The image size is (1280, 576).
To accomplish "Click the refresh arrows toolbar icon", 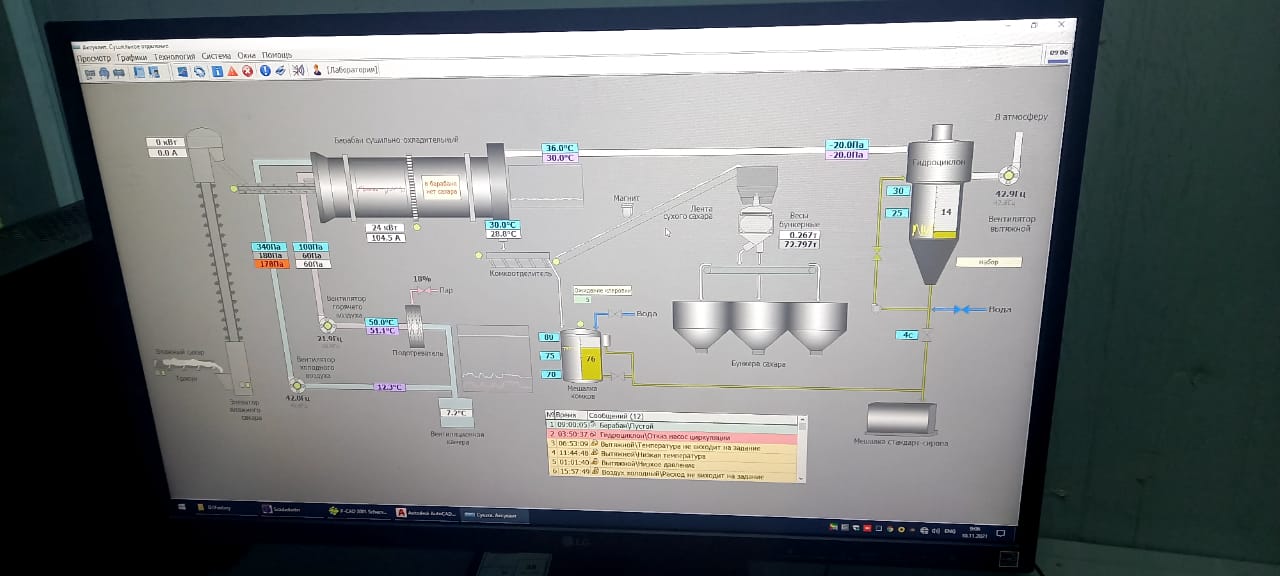I will click(200, 72).
